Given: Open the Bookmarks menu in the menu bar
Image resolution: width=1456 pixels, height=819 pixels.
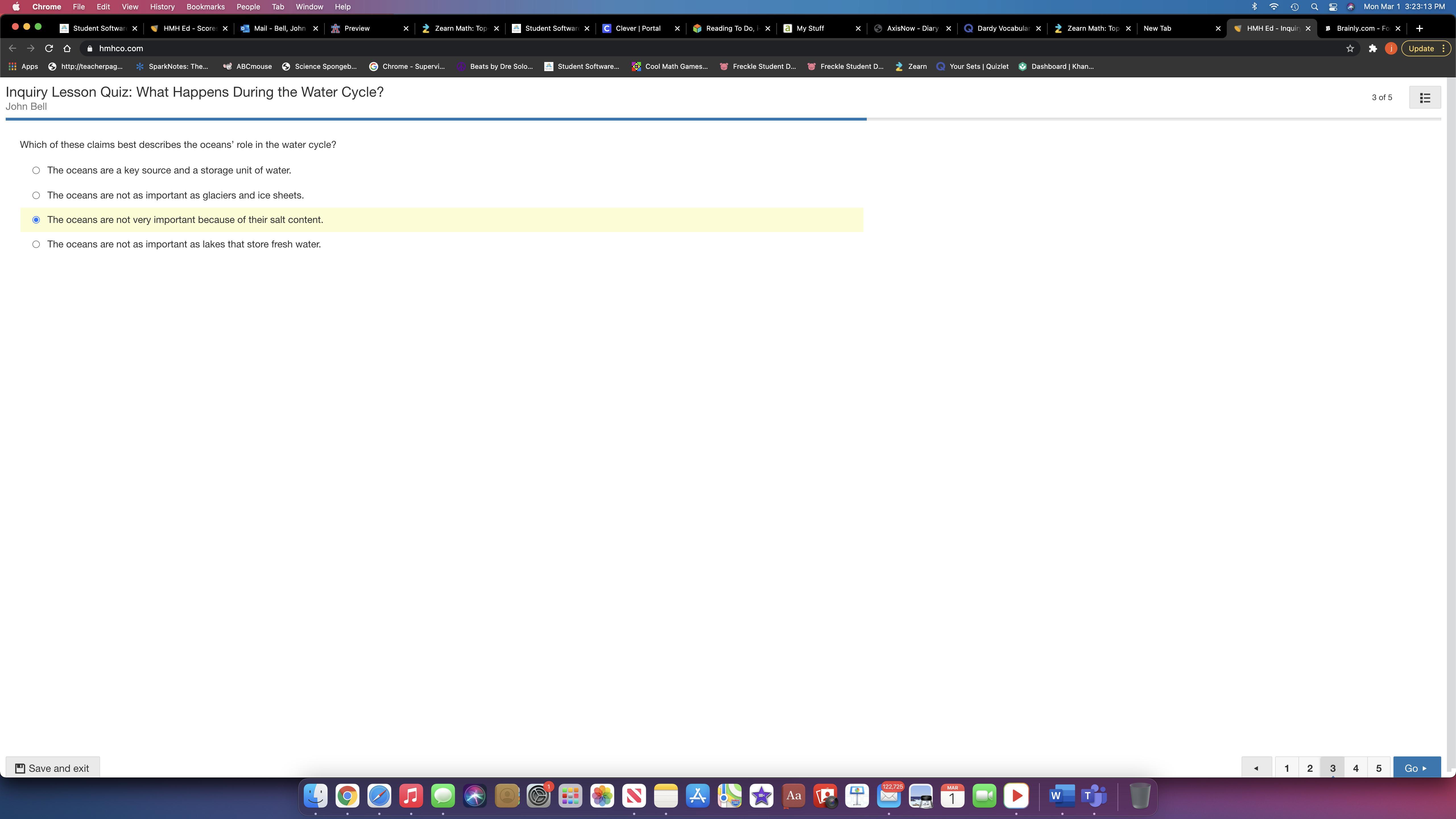Looking at the screenshot, I should point(205,7).
